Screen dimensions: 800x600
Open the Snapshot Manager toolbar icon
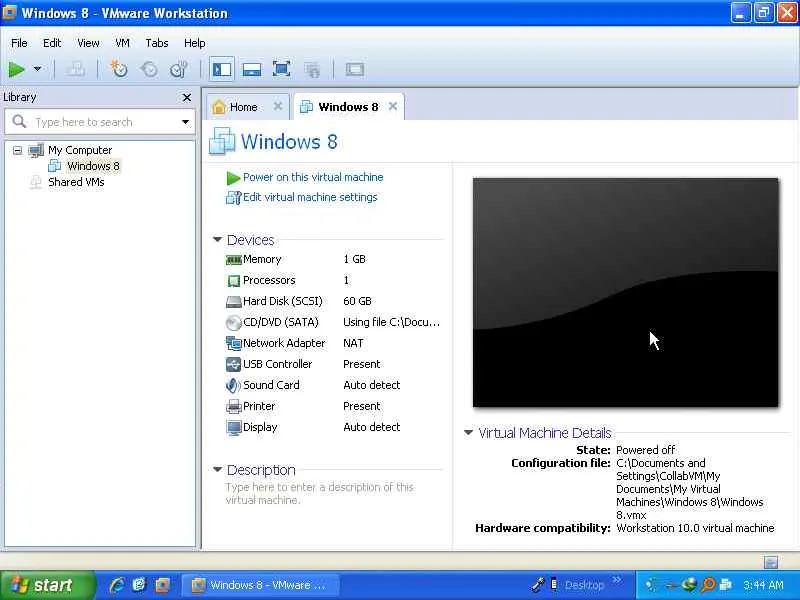(179, 69)
